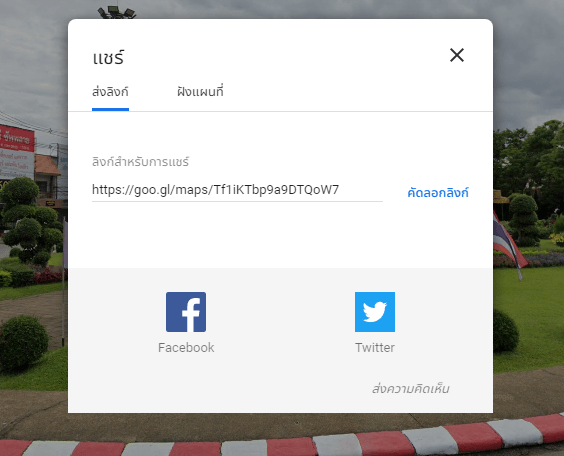Click the Thai flag behind the dialog
This screenshot has width=564, height=456.
509,243
